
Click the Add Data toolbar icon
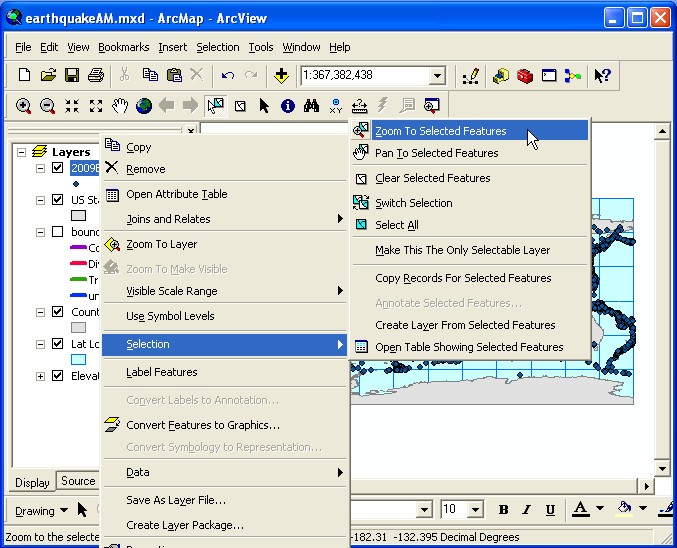(281, 75)
